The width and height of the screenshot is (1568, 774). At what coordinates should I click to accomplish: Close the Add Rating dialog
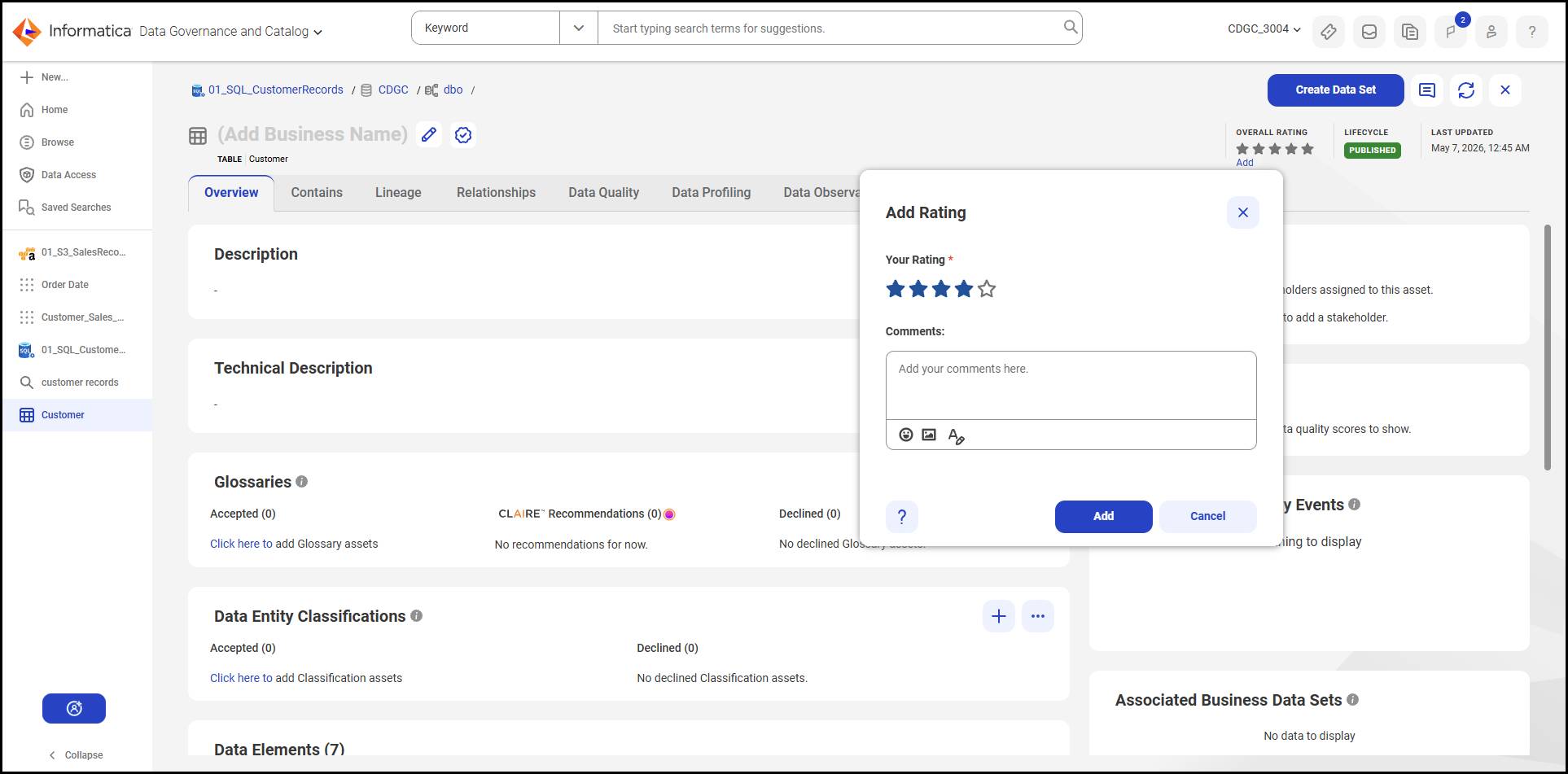pos(1242,212)
